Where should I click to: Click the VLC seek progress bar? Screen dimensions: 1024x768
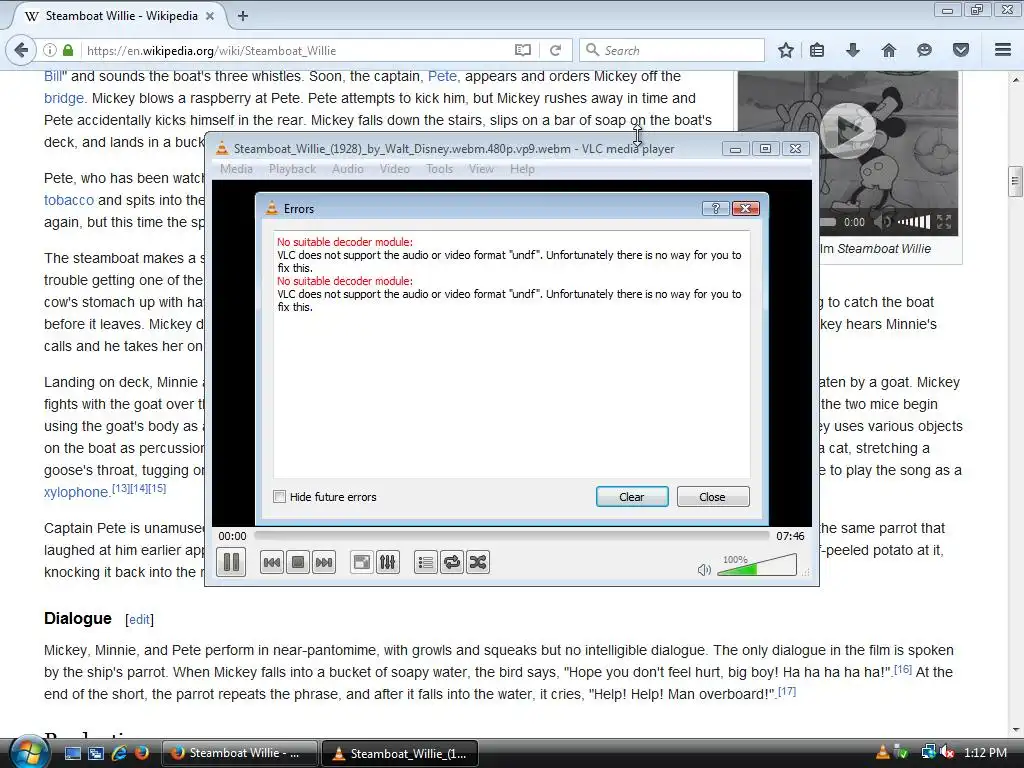[511, 536]
